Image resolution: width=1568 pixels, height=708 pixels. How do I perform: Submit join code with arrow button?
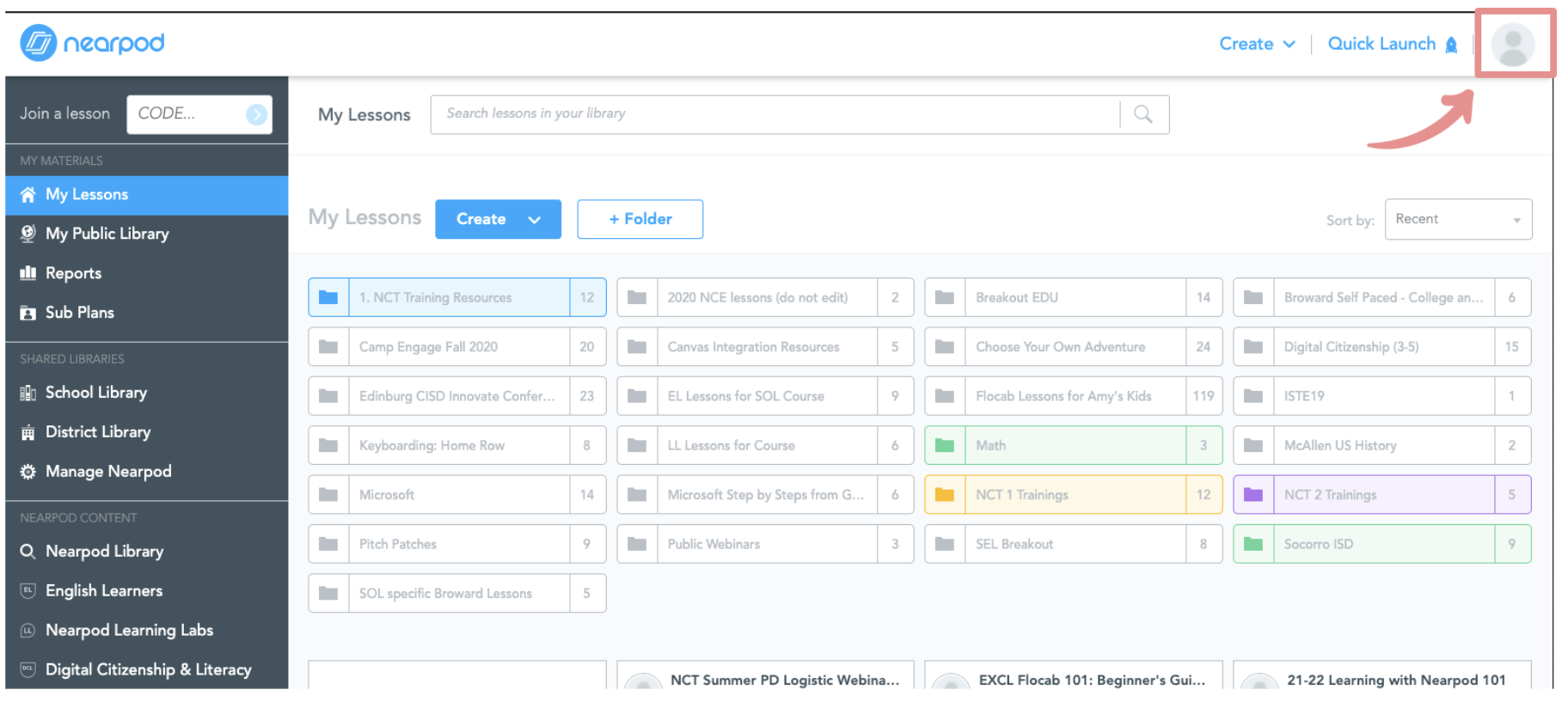pos(256,114)
